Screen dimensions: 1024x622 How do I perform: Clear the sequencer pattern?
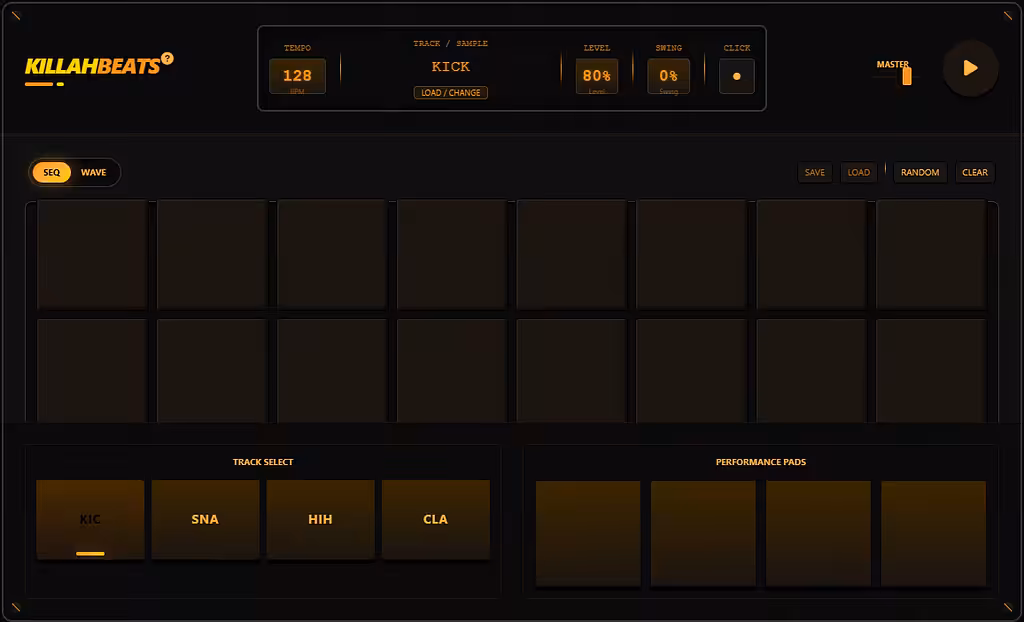[x=974, y=172]
